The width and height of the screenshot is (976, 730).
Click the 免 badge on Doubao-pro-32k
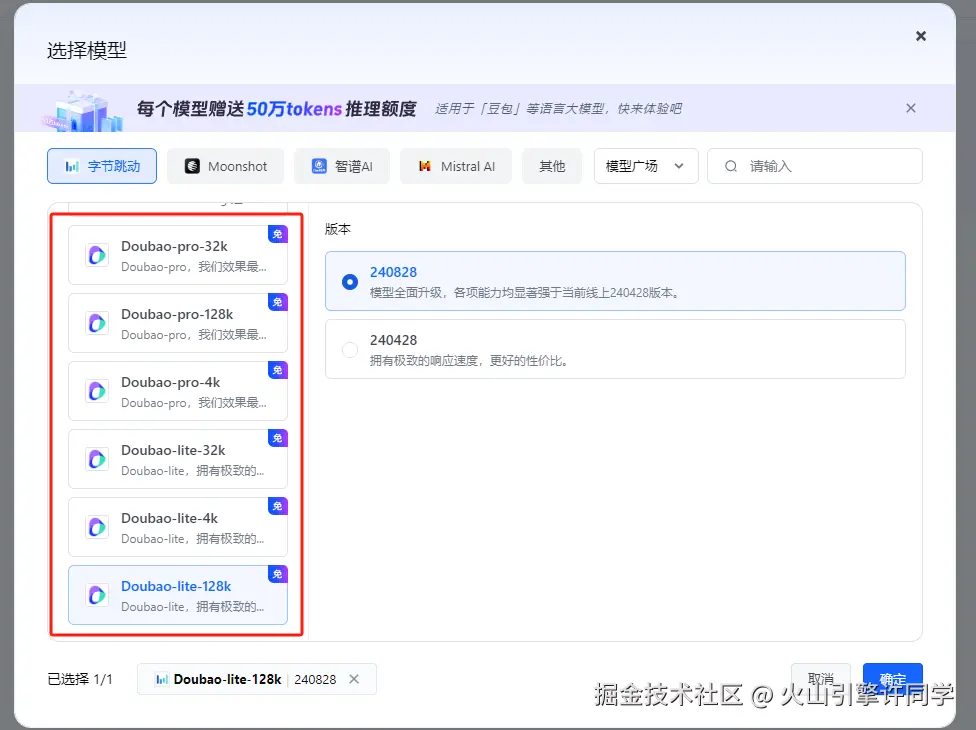278,234
